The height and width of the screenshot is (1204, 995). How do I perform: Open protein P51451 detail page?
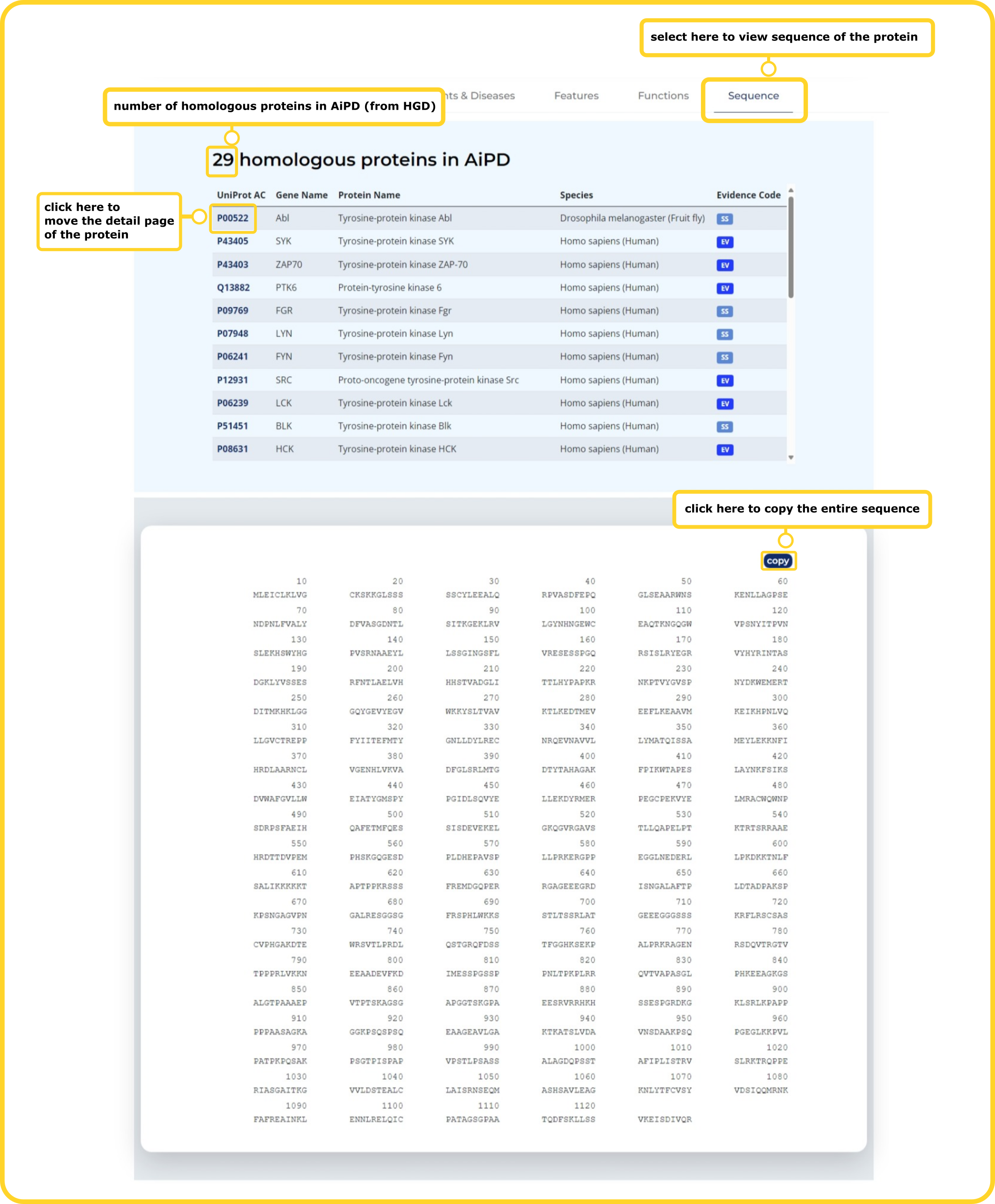[x=233, y=426]
